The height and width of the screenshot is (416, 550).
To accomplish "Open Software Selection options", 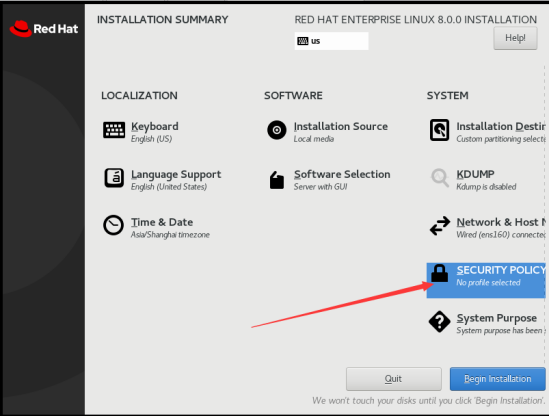I will pyautogui.click(x=342, y=174).
